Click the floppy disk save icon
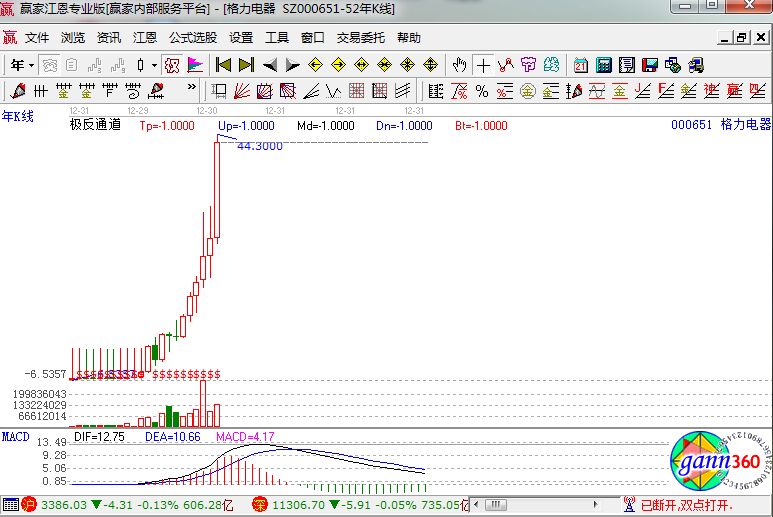The height and width of the screenshot is (517, 773). (650, 65)
